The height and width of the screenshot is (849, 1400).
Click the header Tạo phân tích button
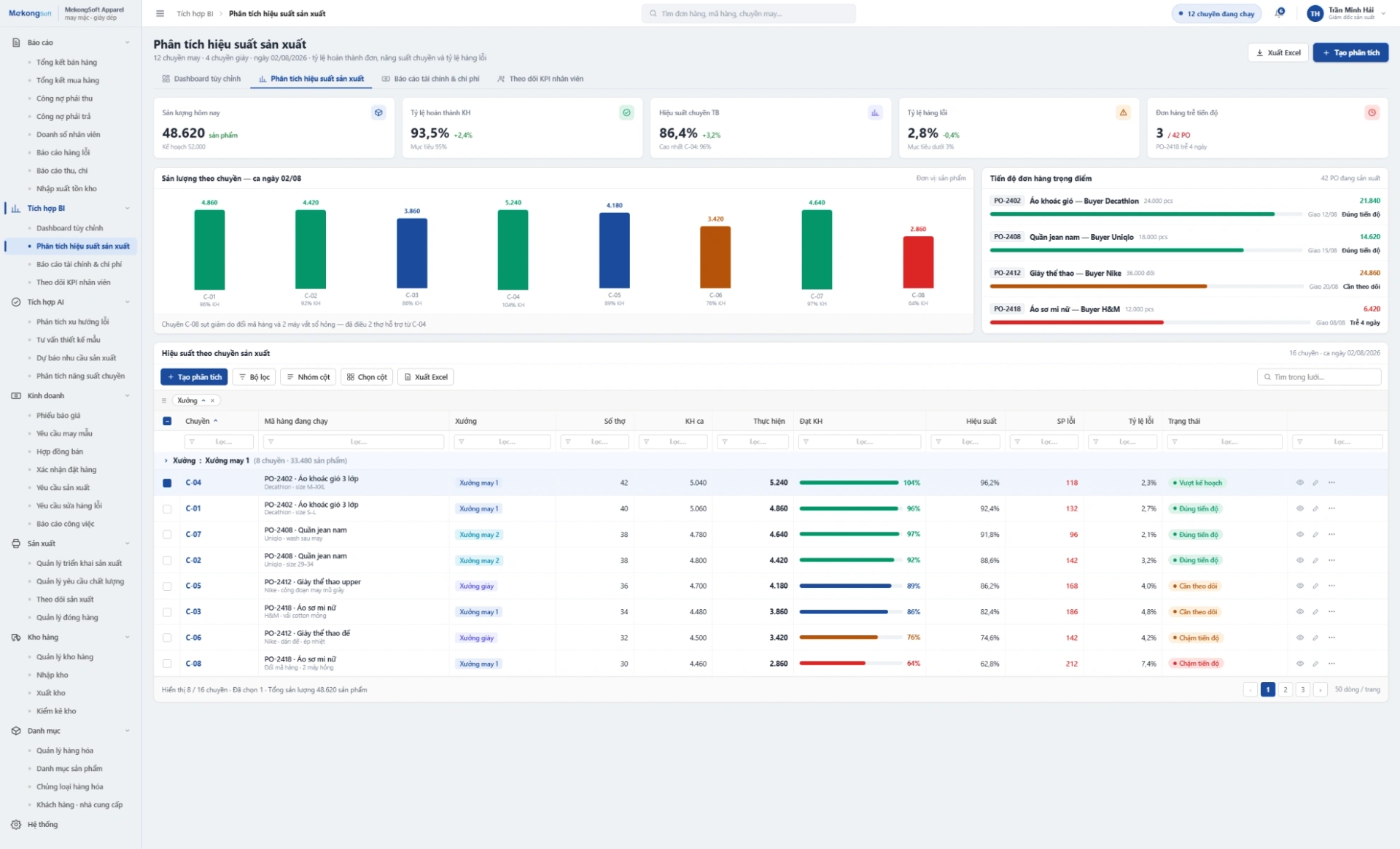point(1350,53)
